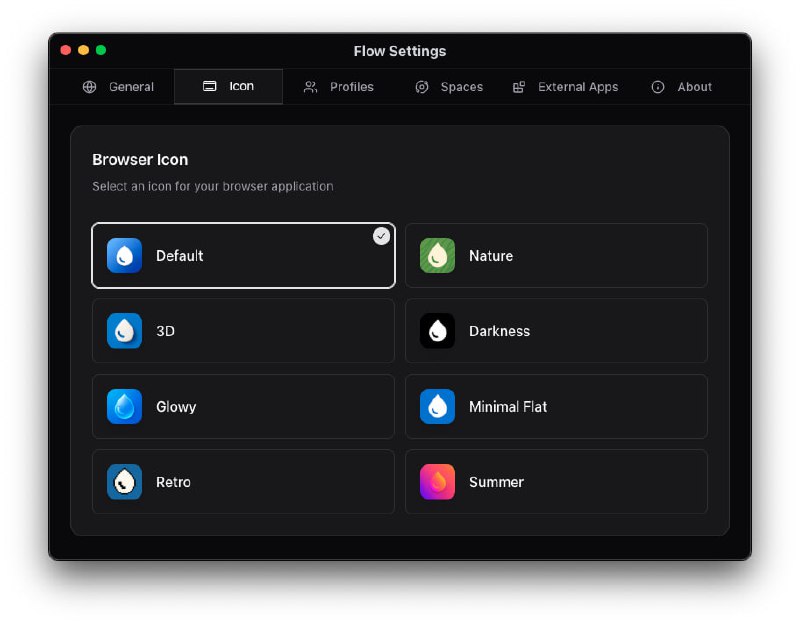
Task: Select the Retro browser icon
Action: pyautogui.click(x=243, y=482)
